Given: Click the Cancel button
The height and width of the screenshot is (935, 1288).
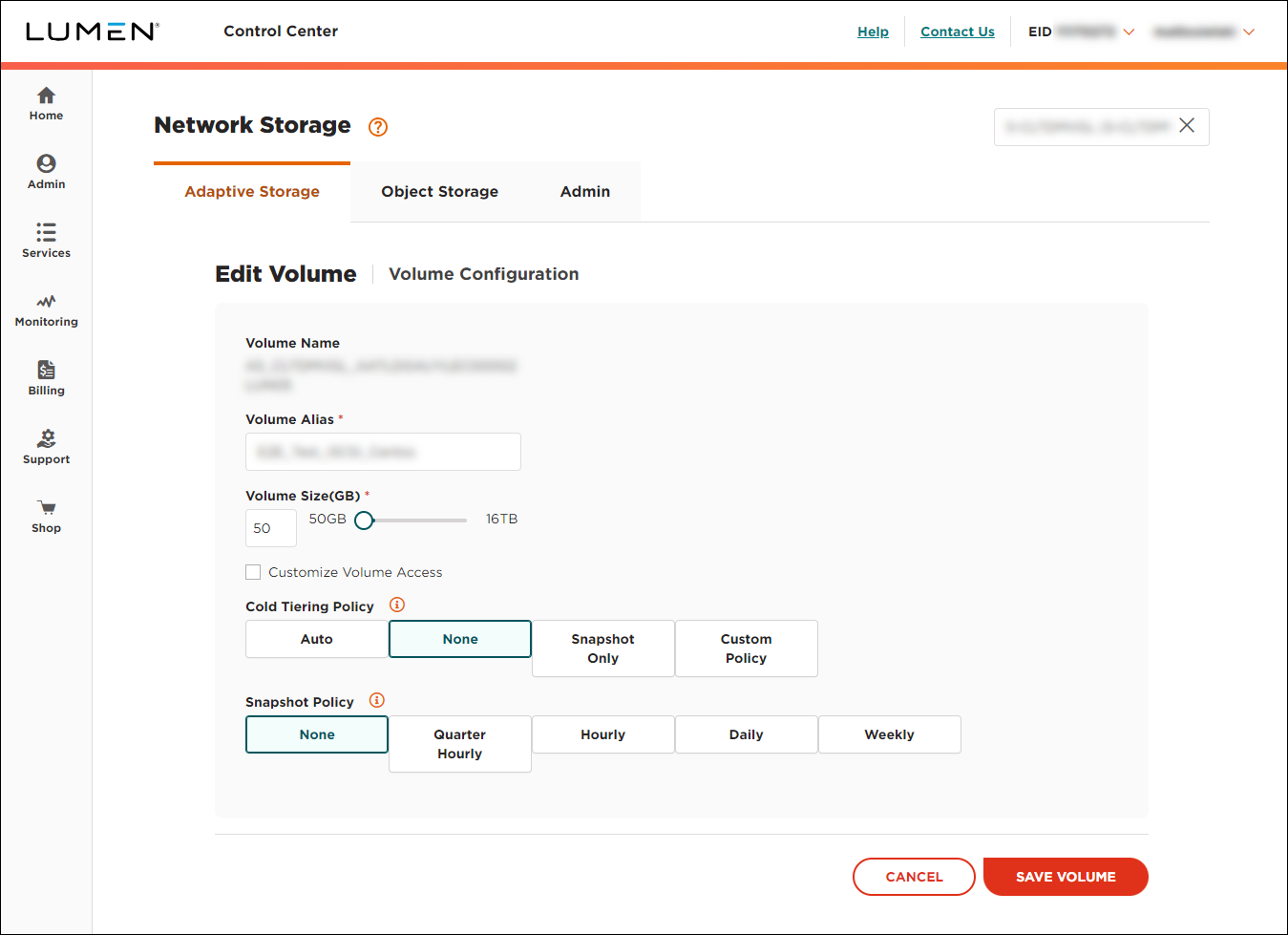Looking at the screenshot, I should point(914,877).
